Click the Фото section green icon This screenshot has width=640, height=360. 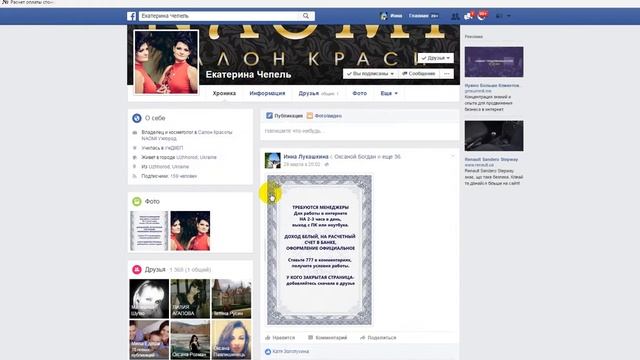(x=137, y=201)
